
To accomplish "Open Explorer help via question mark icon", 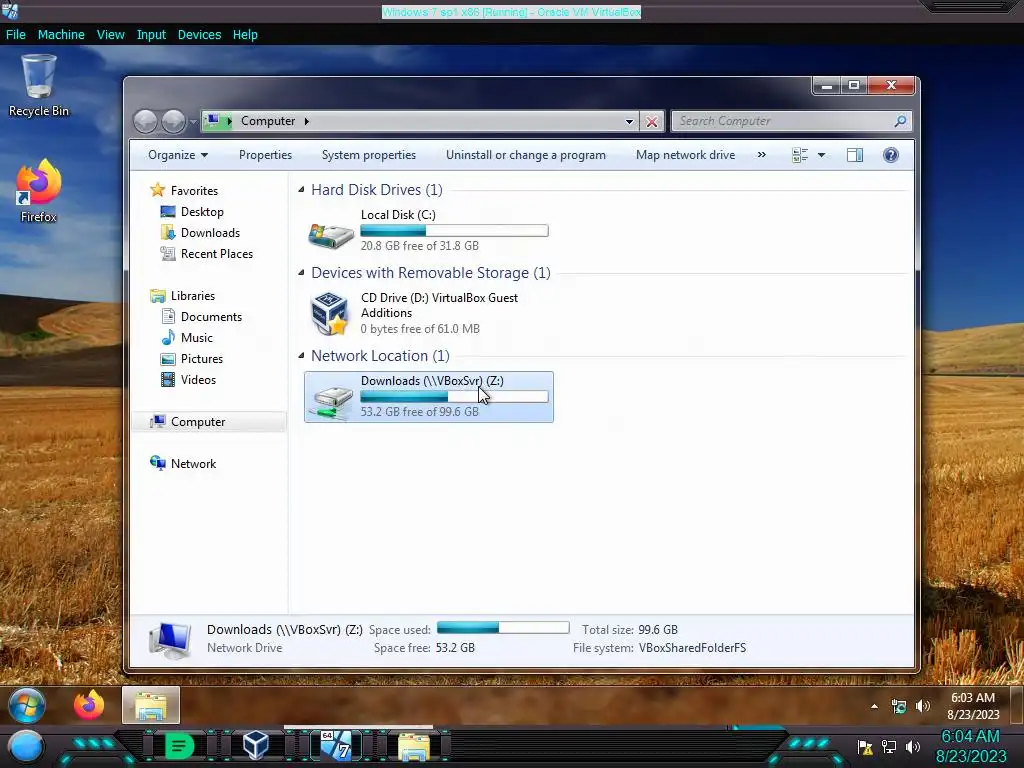I will pos(891,155).
